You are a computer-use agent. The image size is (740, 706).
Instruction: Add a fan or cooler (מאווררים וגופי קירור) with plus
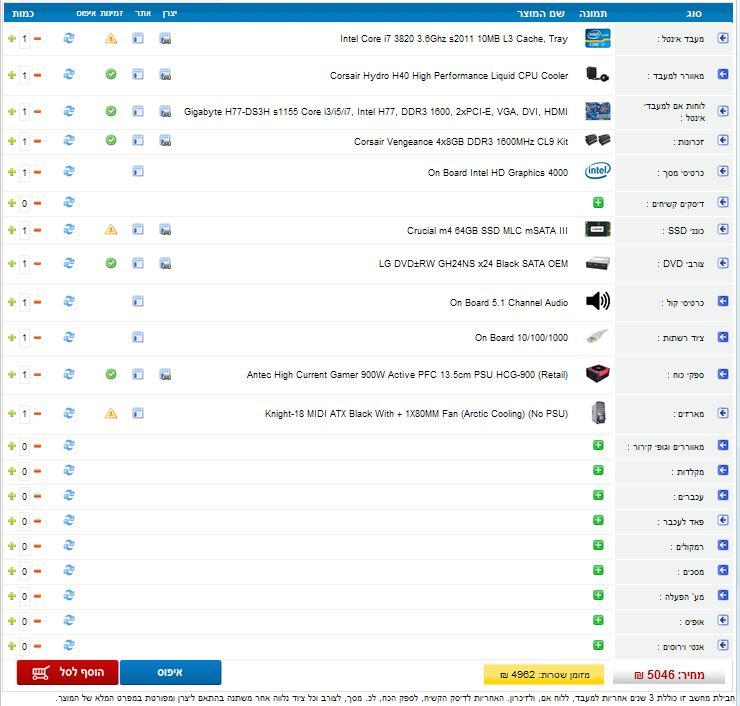(598, 445)
